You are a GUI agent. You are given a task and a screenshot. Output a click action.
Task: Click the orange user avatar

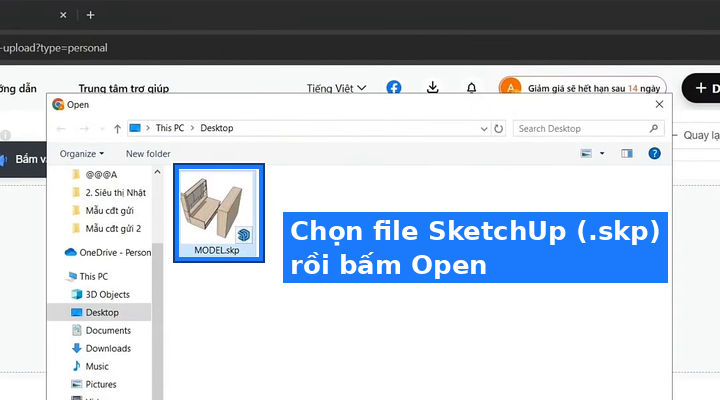(x=511, y=87)
